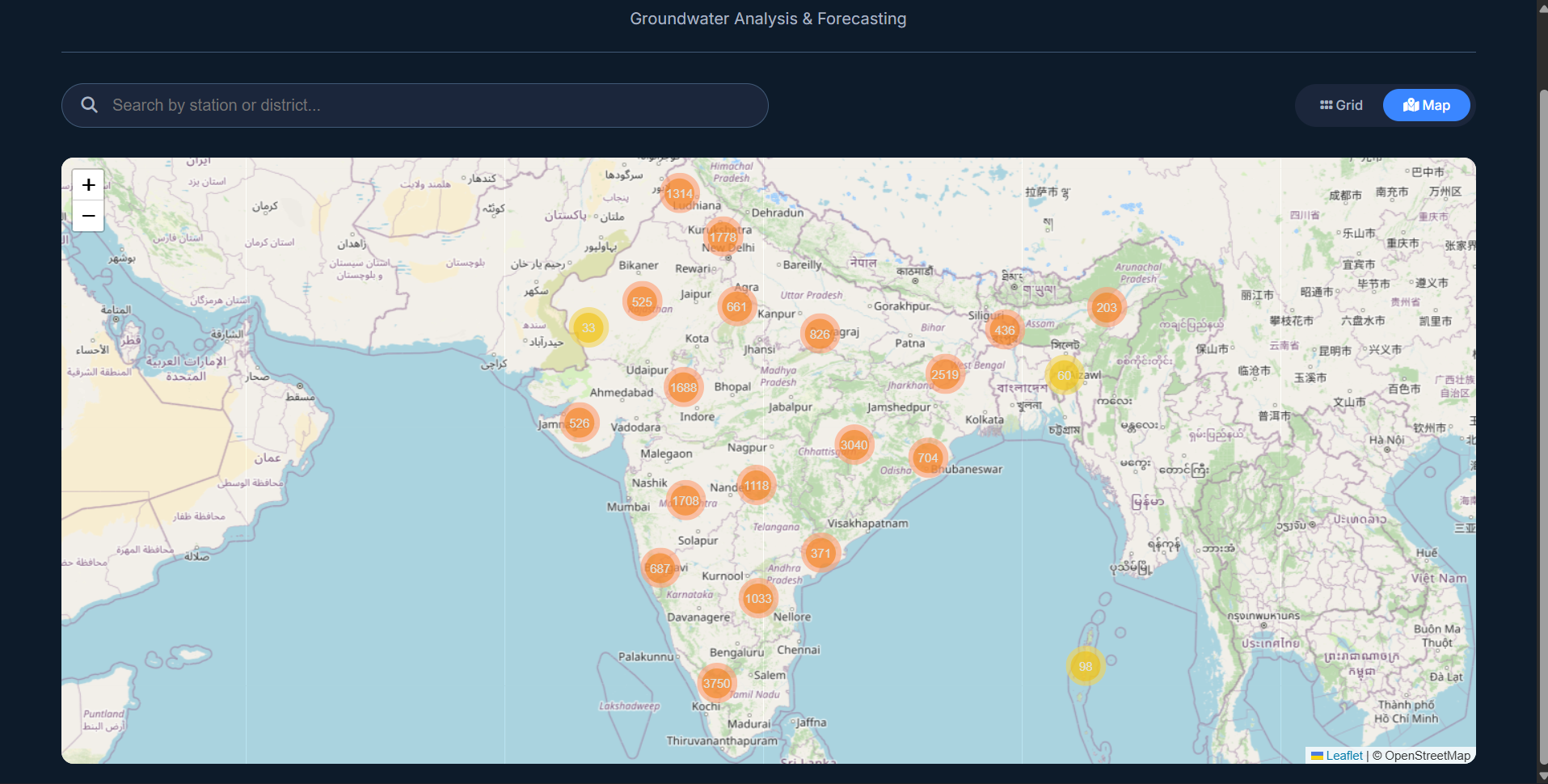1548x784 pixels.
Task: Expand the 1778 cluster near New Delhi
Action: pos(723,237)
